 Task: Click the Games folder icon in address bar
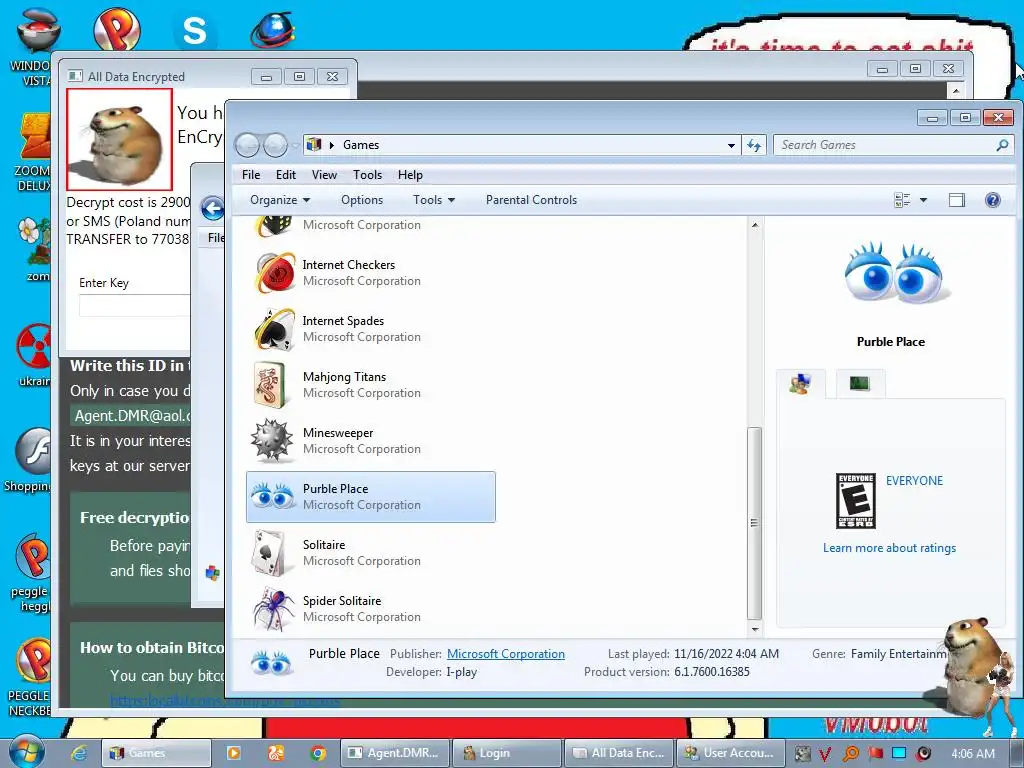pyautogui.click(x=314, y=144)
